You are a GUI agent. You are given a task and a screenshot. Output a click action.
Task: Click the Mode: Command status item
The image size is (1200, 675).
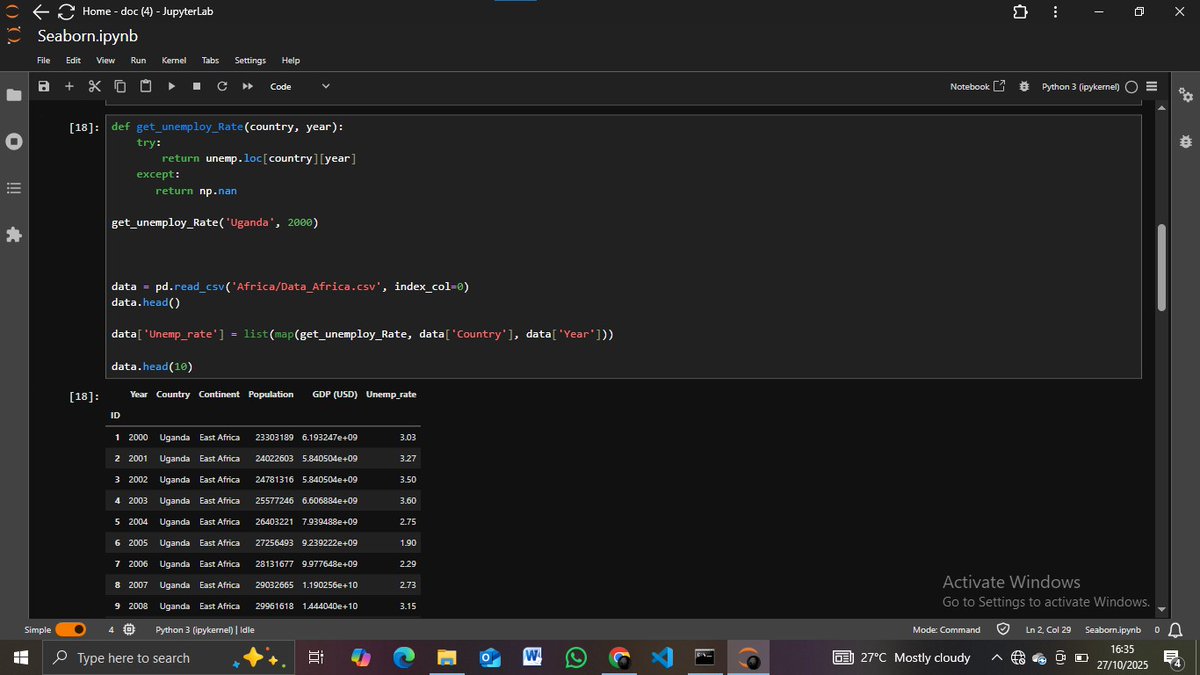(x=946, y=630)
